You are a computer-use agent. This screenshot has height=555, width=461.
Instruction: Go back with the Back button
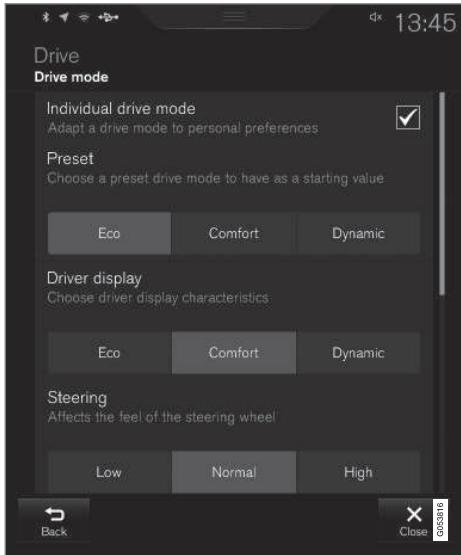click(x=54, y=520)
